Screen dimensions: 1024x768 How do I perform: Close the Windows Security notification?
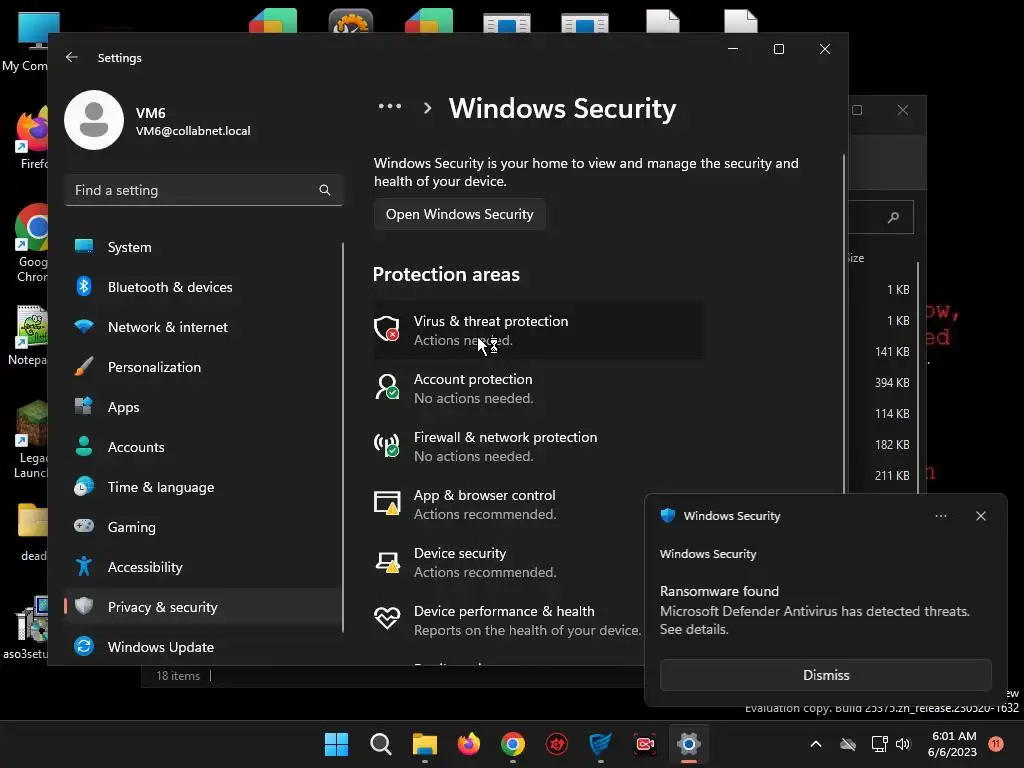click(981, 516)
